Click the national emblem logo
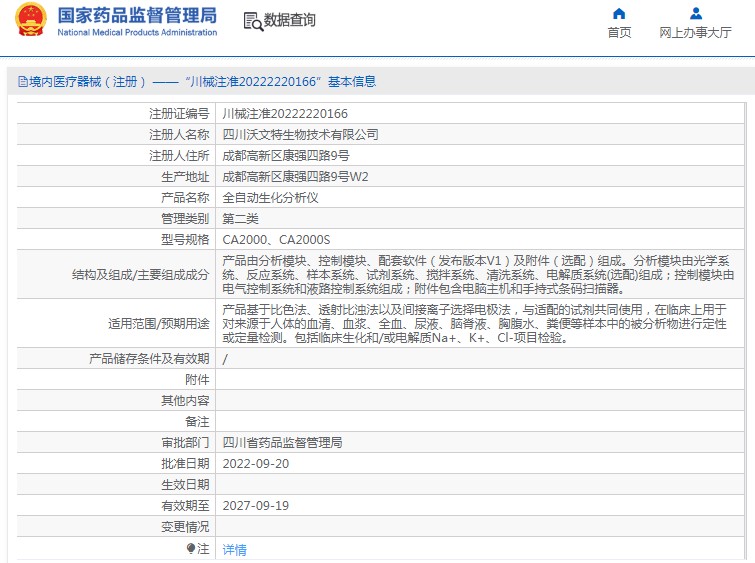755x563 pixels. pos(31,20)
